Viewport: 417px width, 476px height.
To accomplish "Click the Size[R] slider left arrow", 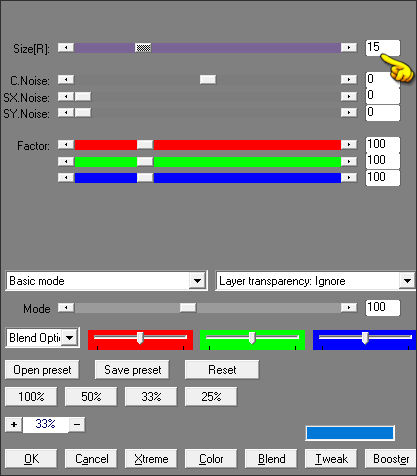I will 66,48.
